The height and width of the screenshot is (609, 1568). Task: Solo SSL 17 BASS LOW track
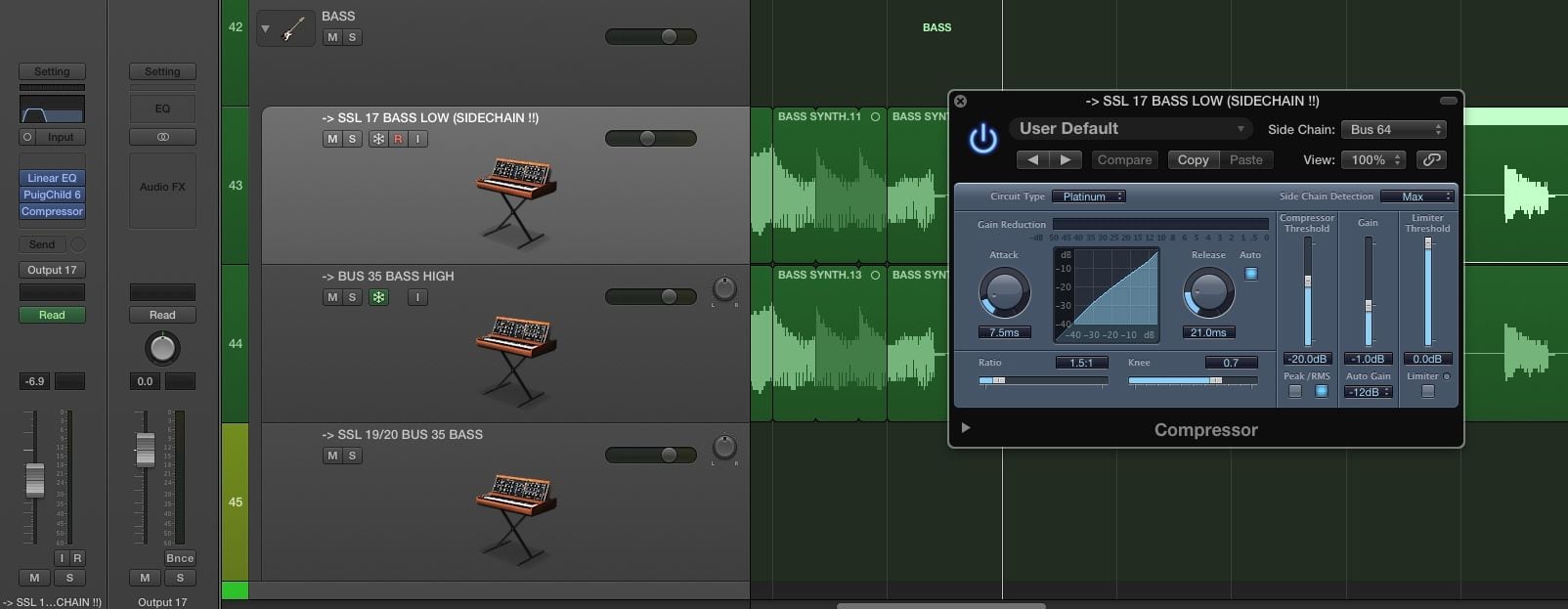point(352,139)
